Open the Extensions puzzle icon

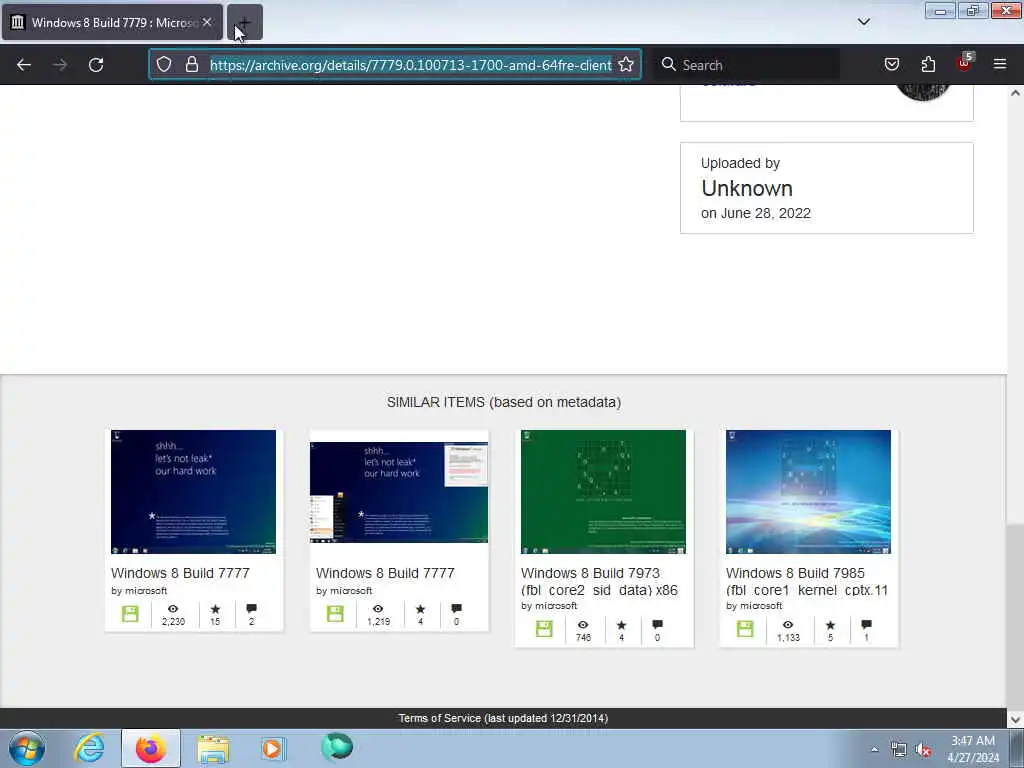(928, 65)
